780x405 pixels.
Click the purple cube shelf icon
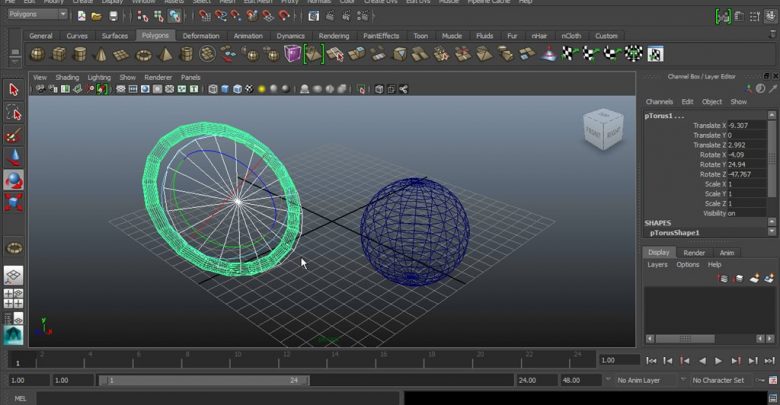pyautogui.click(x=291, y=54)
